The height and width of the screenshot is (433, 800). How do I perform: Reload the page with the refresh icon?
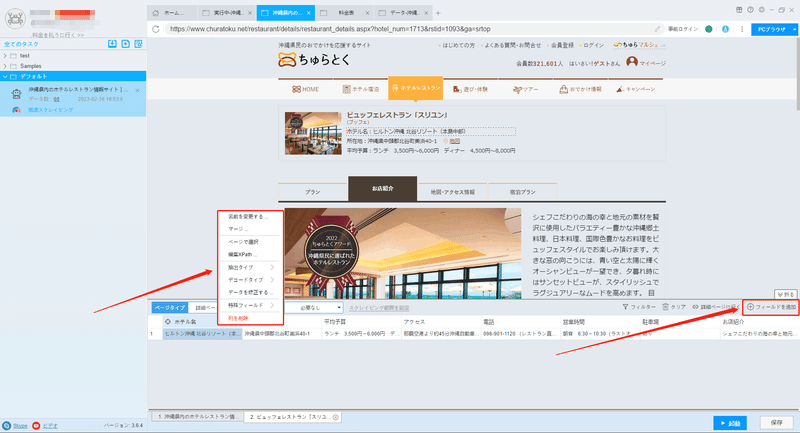[x=156, y=29]
